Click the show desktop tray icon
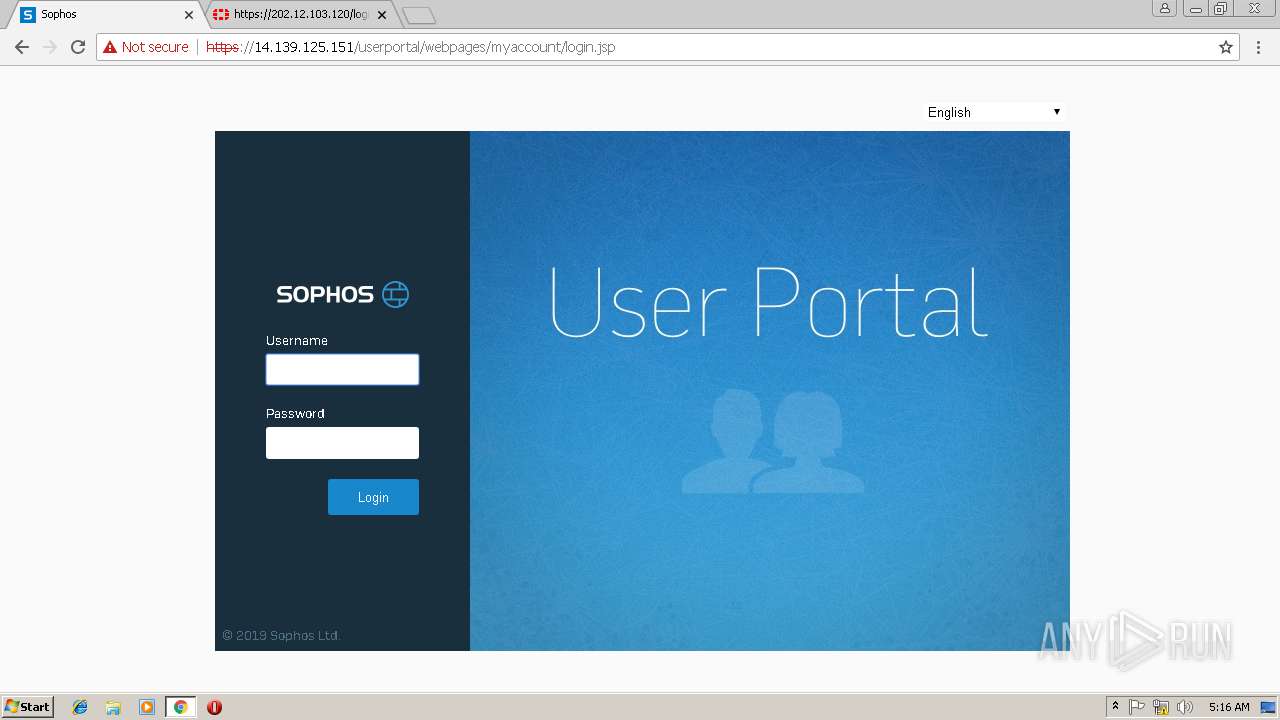Image resolution: width=1280 pixels, height=720 pixels. tap(1268, 707)
